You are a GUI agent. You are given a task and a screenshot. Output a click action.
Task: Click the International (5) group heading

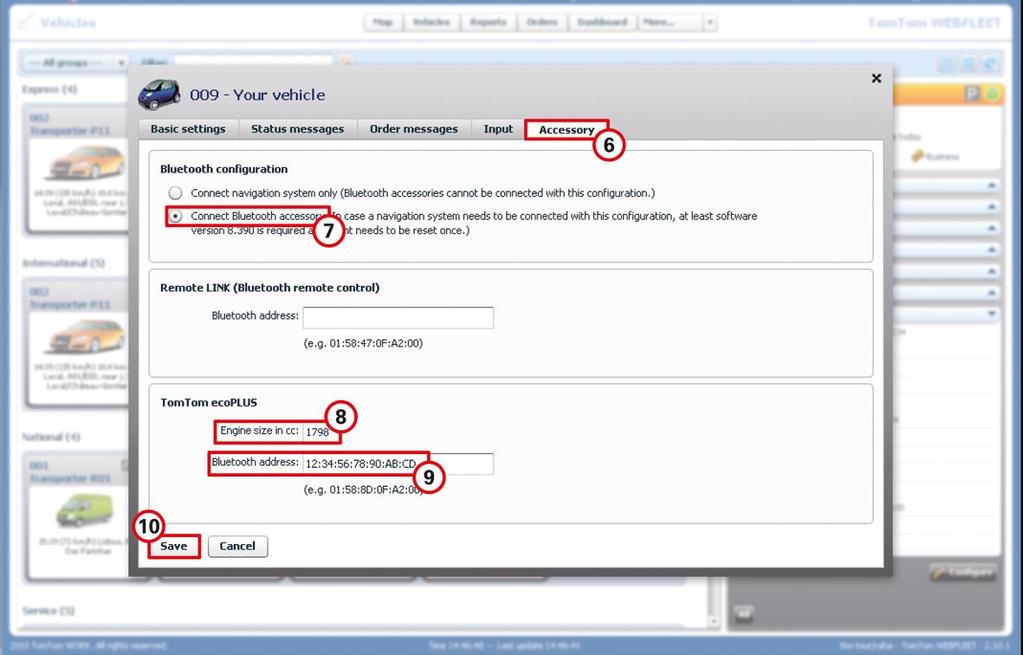click(x=63, y=263)
